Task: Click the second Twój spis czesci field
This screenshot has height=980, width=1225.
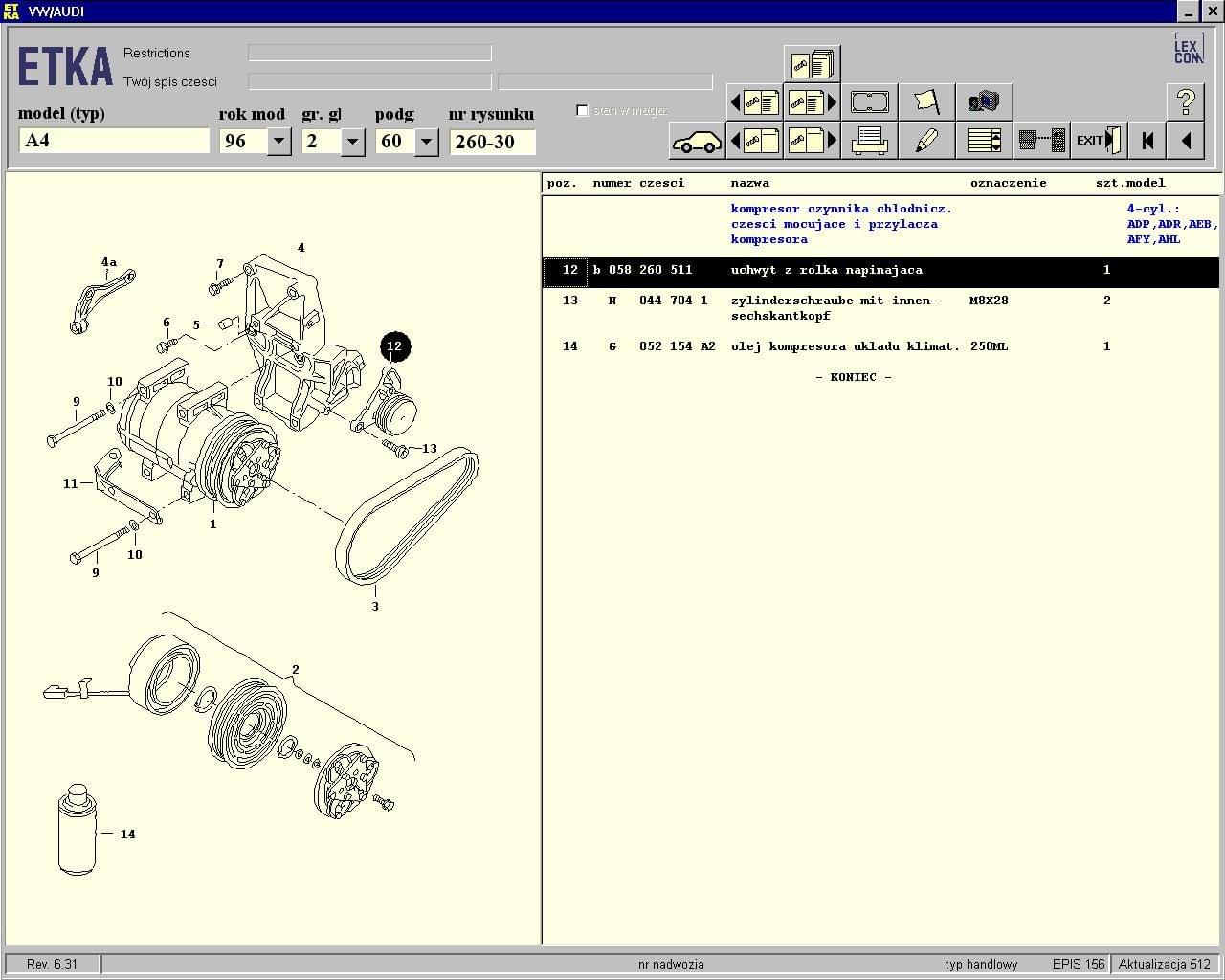Action: point(605,81)
